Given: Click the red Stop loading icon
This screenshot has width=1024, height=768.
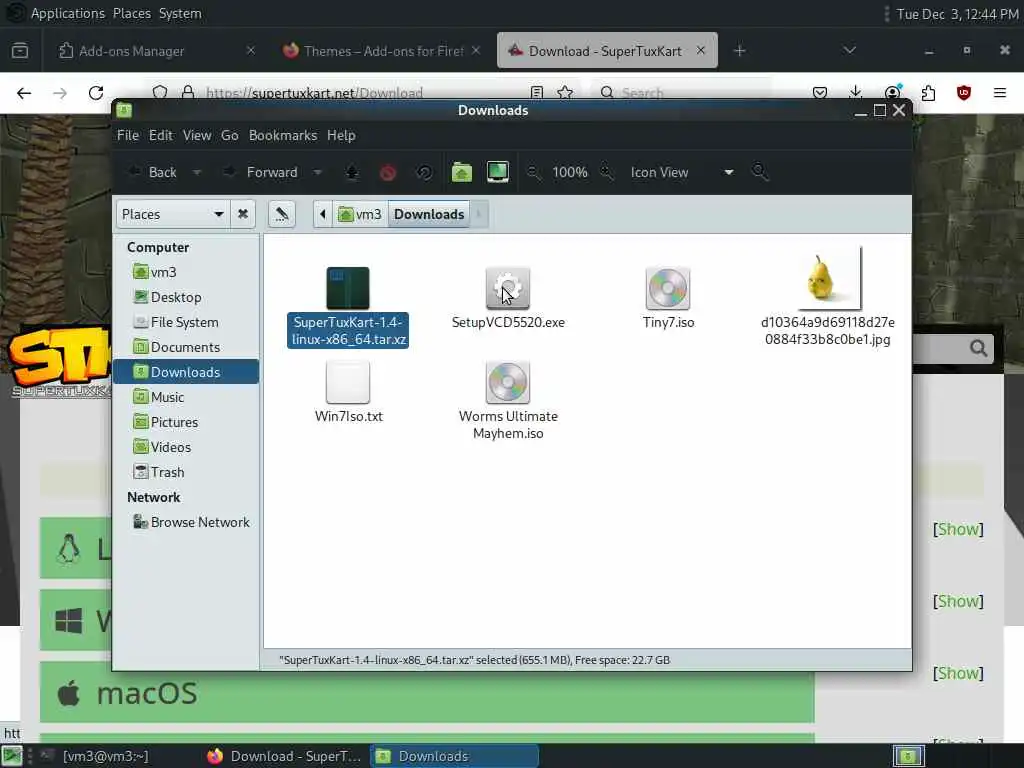Looking at the screenshot, I should 388,172.
